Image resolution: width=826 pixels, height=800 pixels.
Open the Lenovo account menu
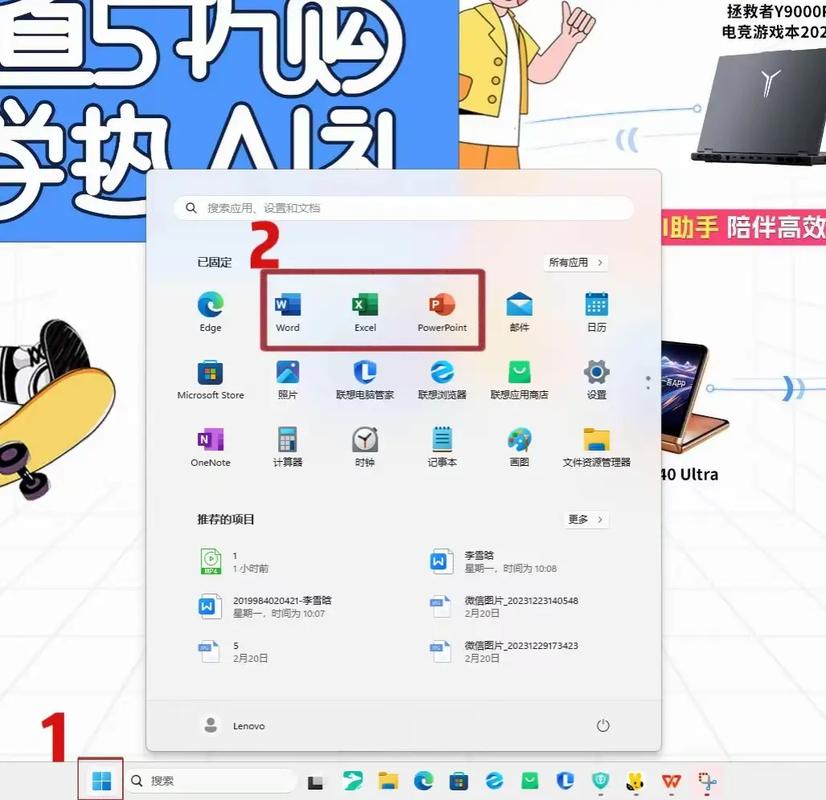238,725
